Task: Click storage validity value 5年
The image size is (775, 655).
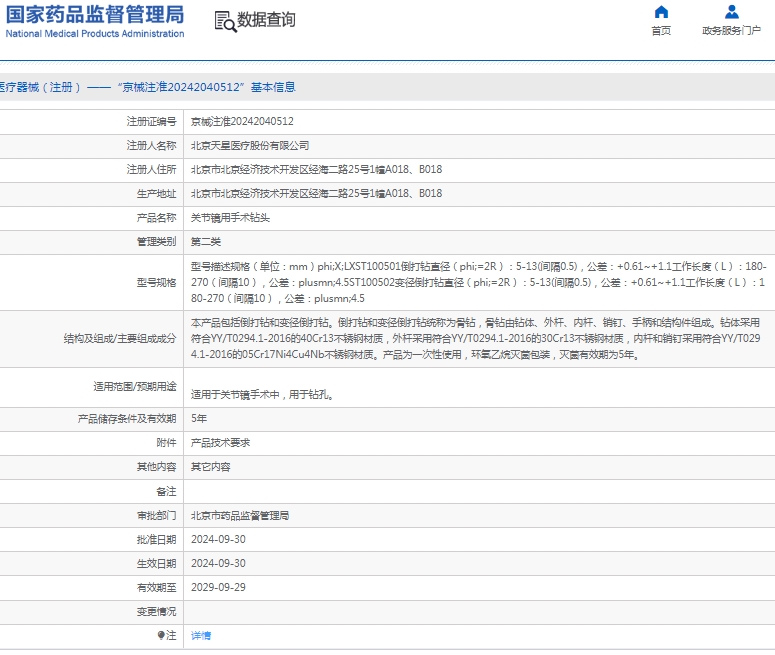Action: click(199, 419)
